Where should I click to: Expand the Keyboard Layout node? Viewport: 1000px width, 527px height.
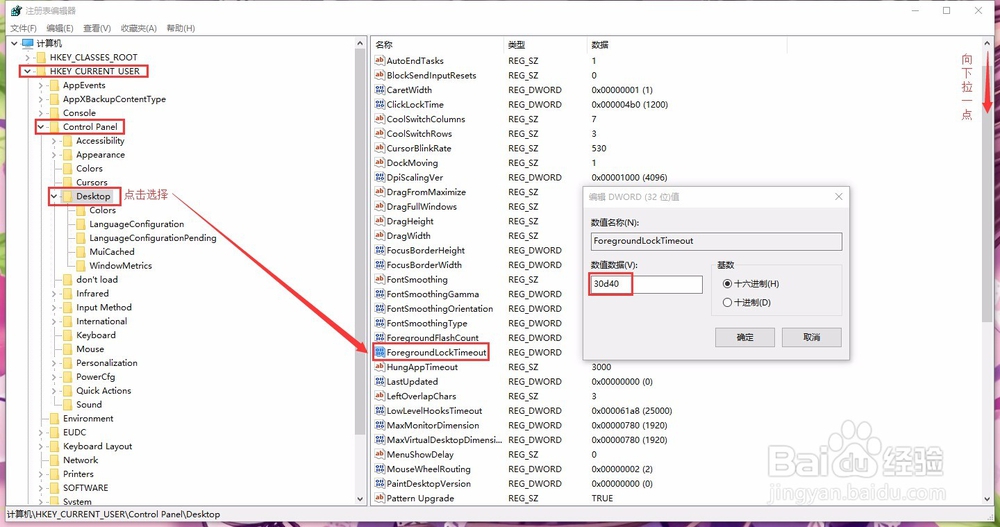click(x=40, y=447)
